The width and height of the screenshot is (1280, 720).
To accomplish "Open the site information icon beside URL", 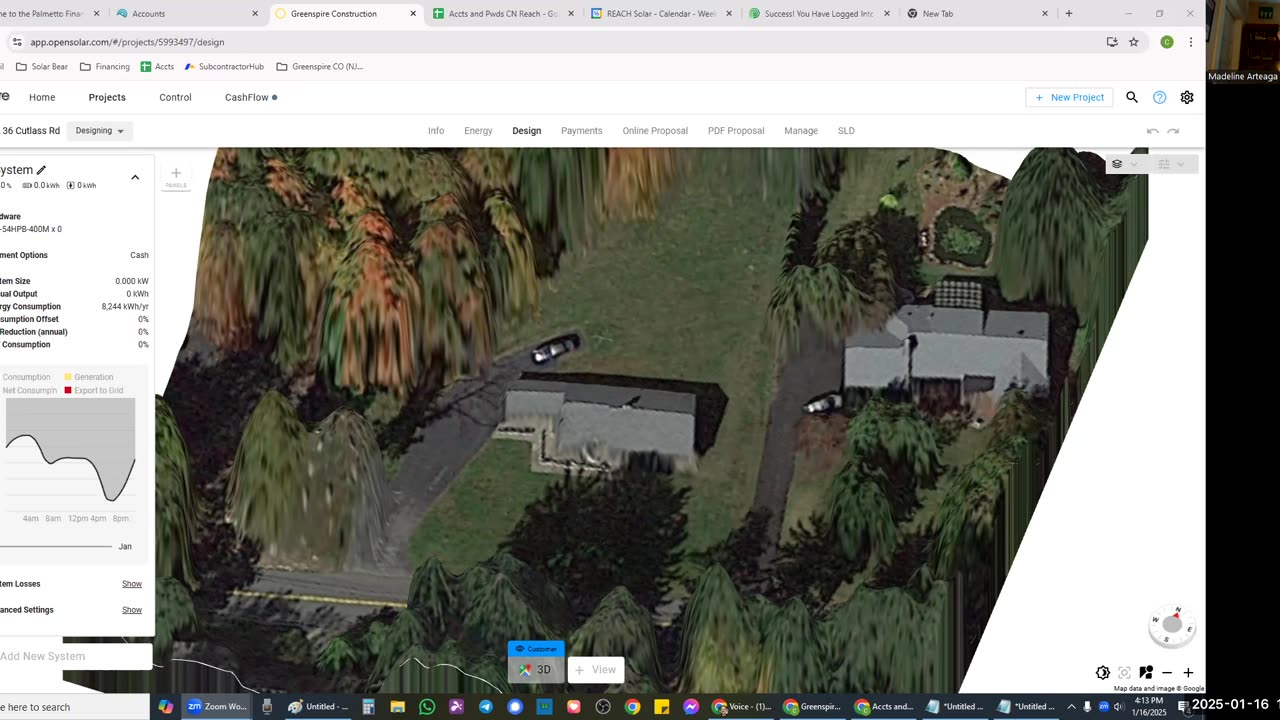I will (17, 42).
